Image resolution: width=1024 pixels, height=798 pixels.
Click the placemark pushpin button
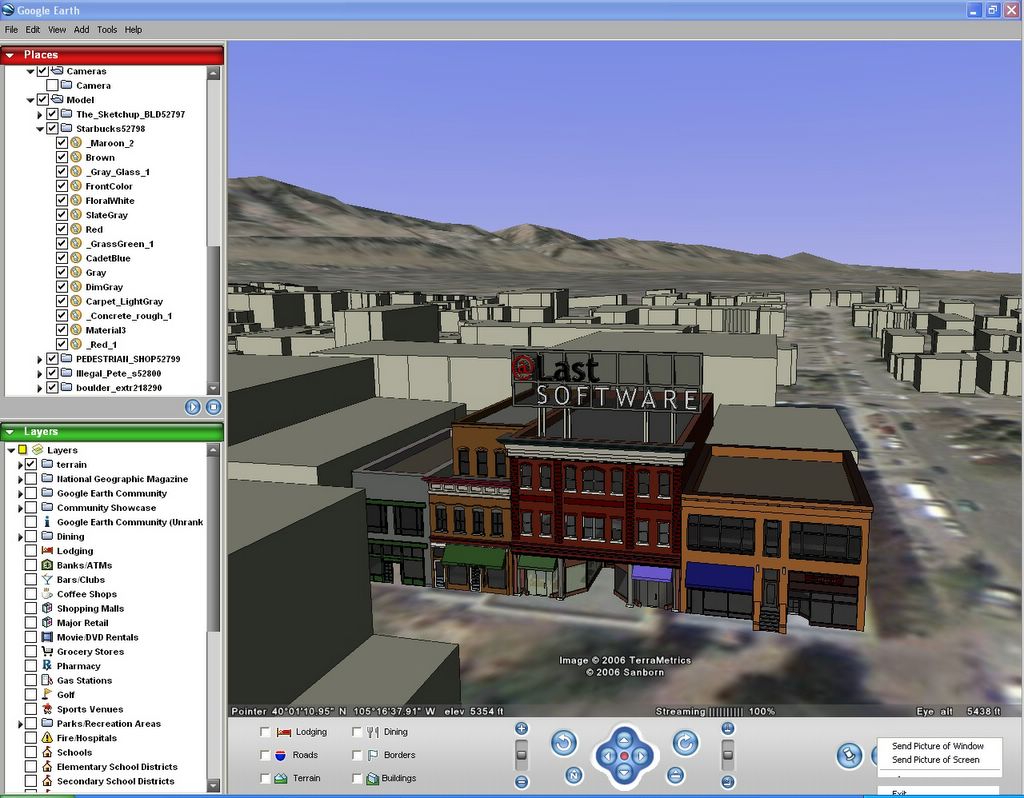[x=849, y=756]
